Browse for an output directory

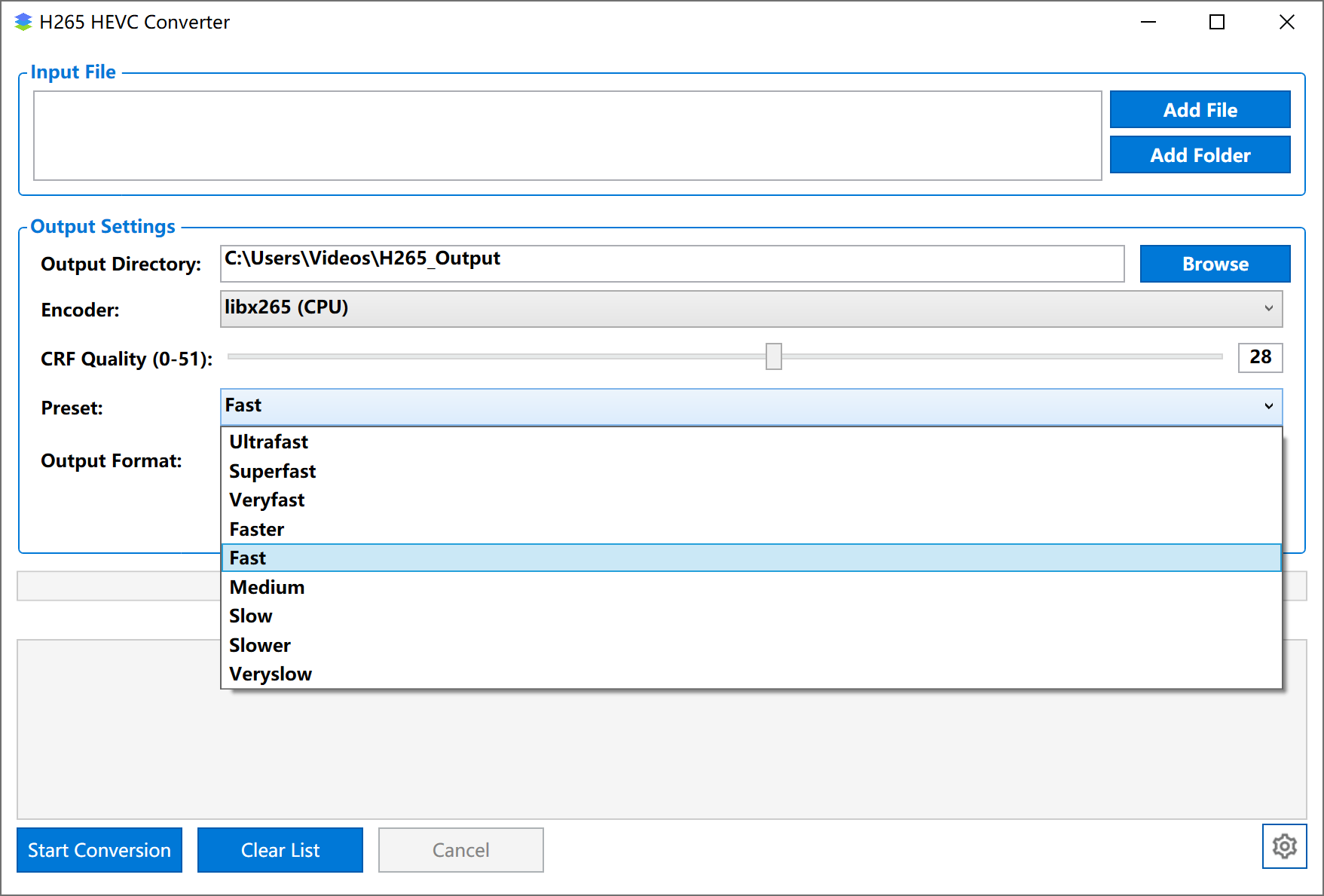point(1215,264)
